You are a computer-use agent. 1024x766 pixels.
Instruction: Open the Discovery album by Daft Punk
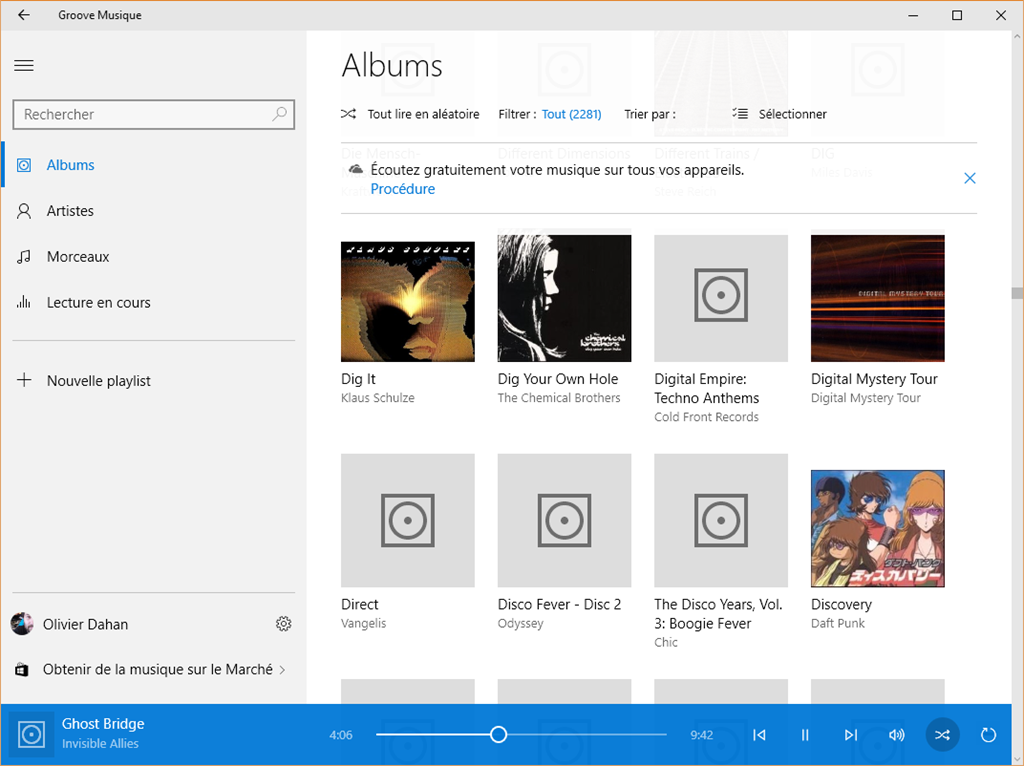pos(877,528)
